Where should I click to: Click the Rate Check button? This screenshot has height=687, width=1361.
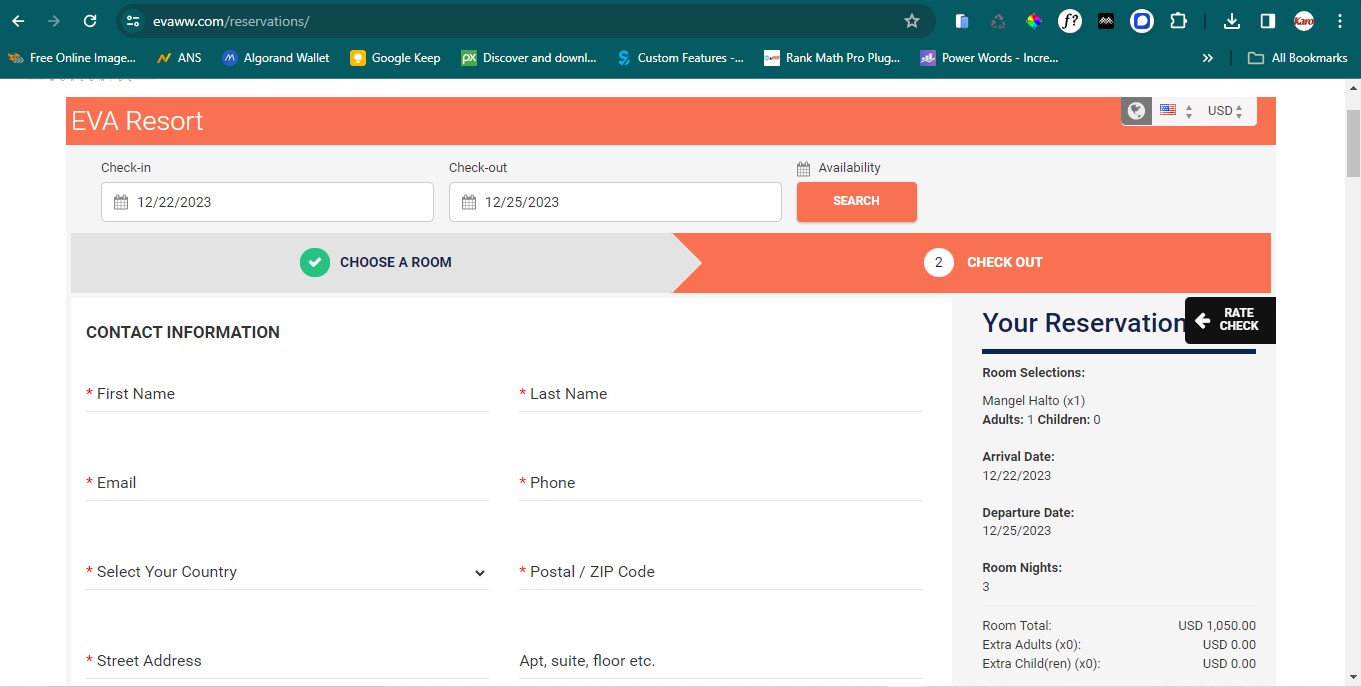pyautogui.click(x=1230, y=319)
